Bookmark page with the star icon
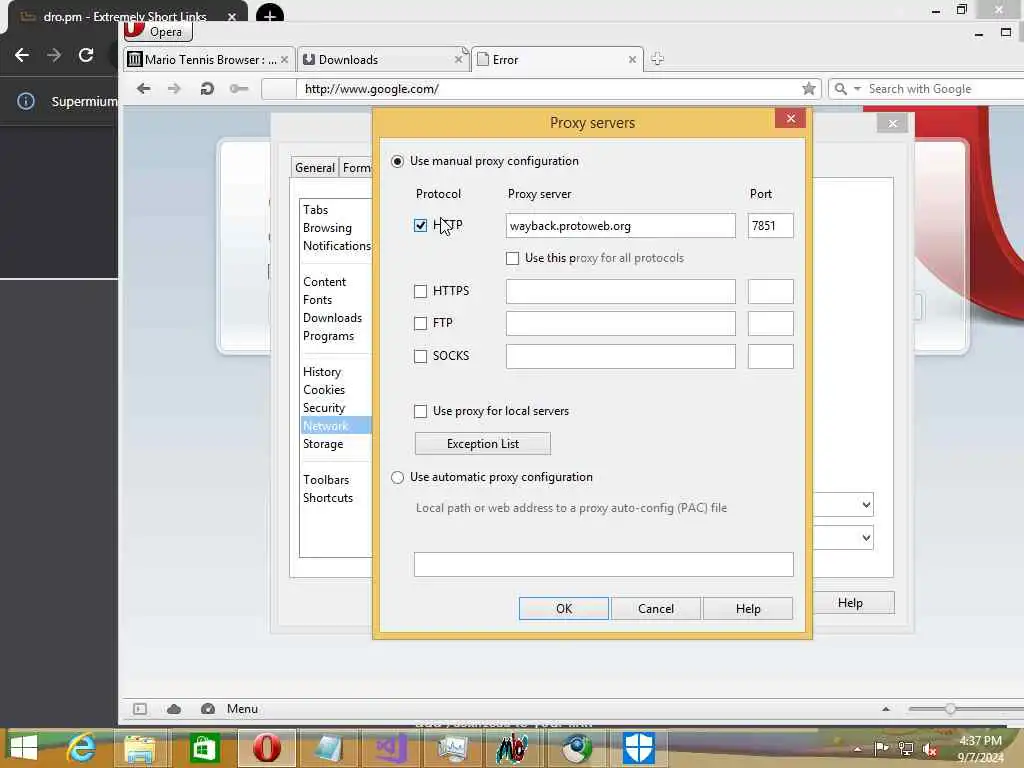The image size is (1024, 768). [x=808, y=88]
